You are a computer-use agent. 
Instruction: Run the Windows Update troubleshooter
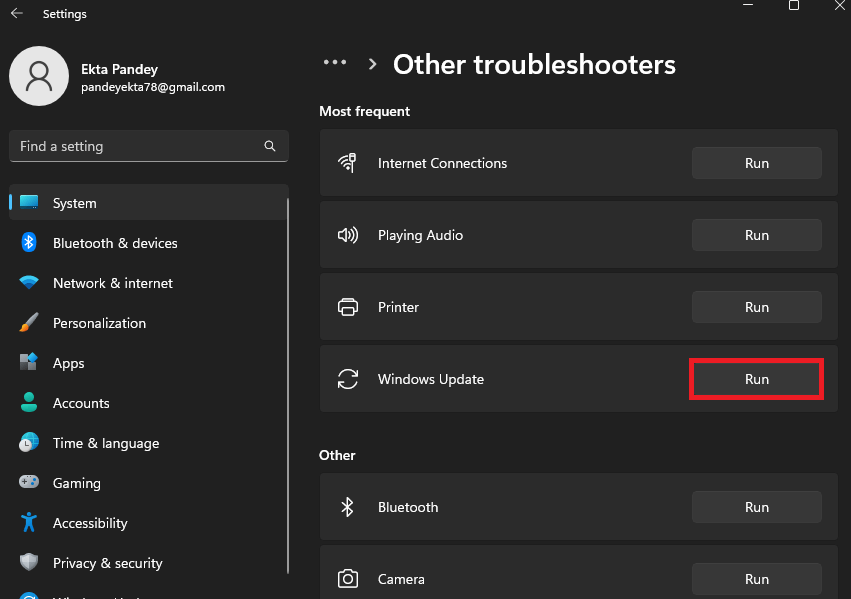756,380
